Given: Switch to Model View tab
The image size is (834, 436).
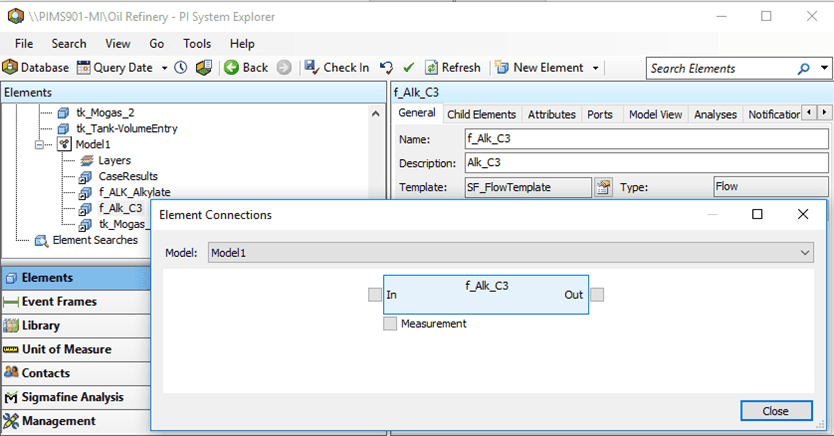Looking at the screenshot, I should pos(655,114).
